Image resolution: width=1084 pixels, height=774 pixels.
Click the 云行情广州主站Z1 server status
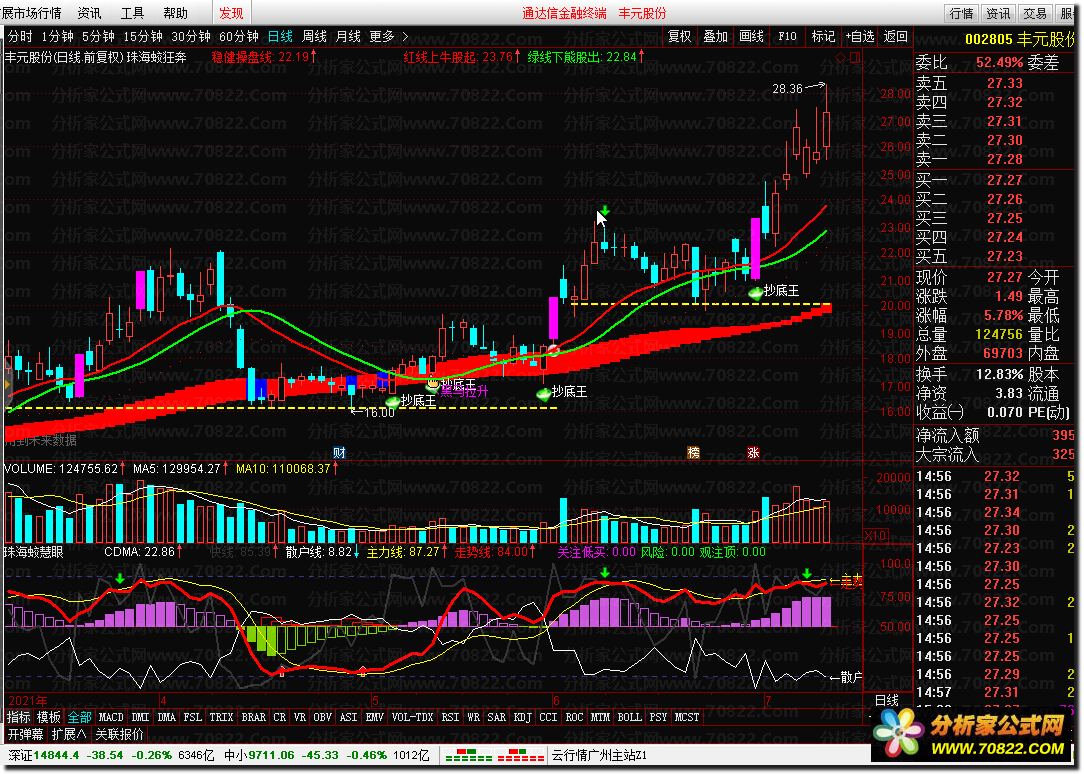pos(599,755)
